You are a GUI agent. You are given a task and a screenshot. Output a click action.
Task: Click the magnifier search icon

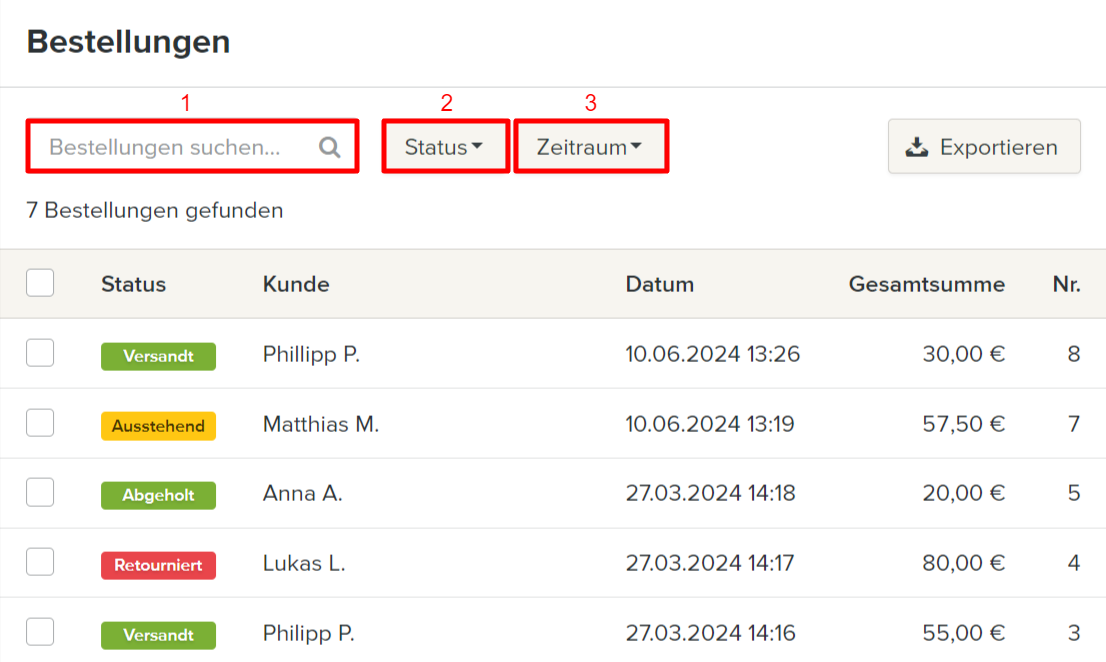point(330,148)
